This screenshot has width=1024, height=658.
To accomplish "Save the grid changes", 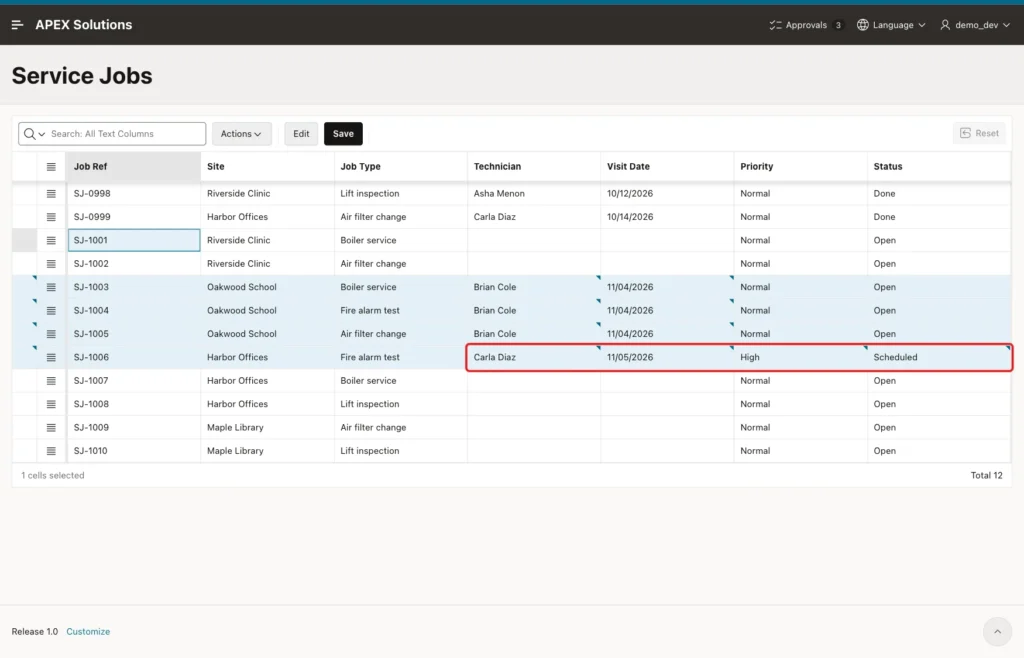I will tap(344, 134).
